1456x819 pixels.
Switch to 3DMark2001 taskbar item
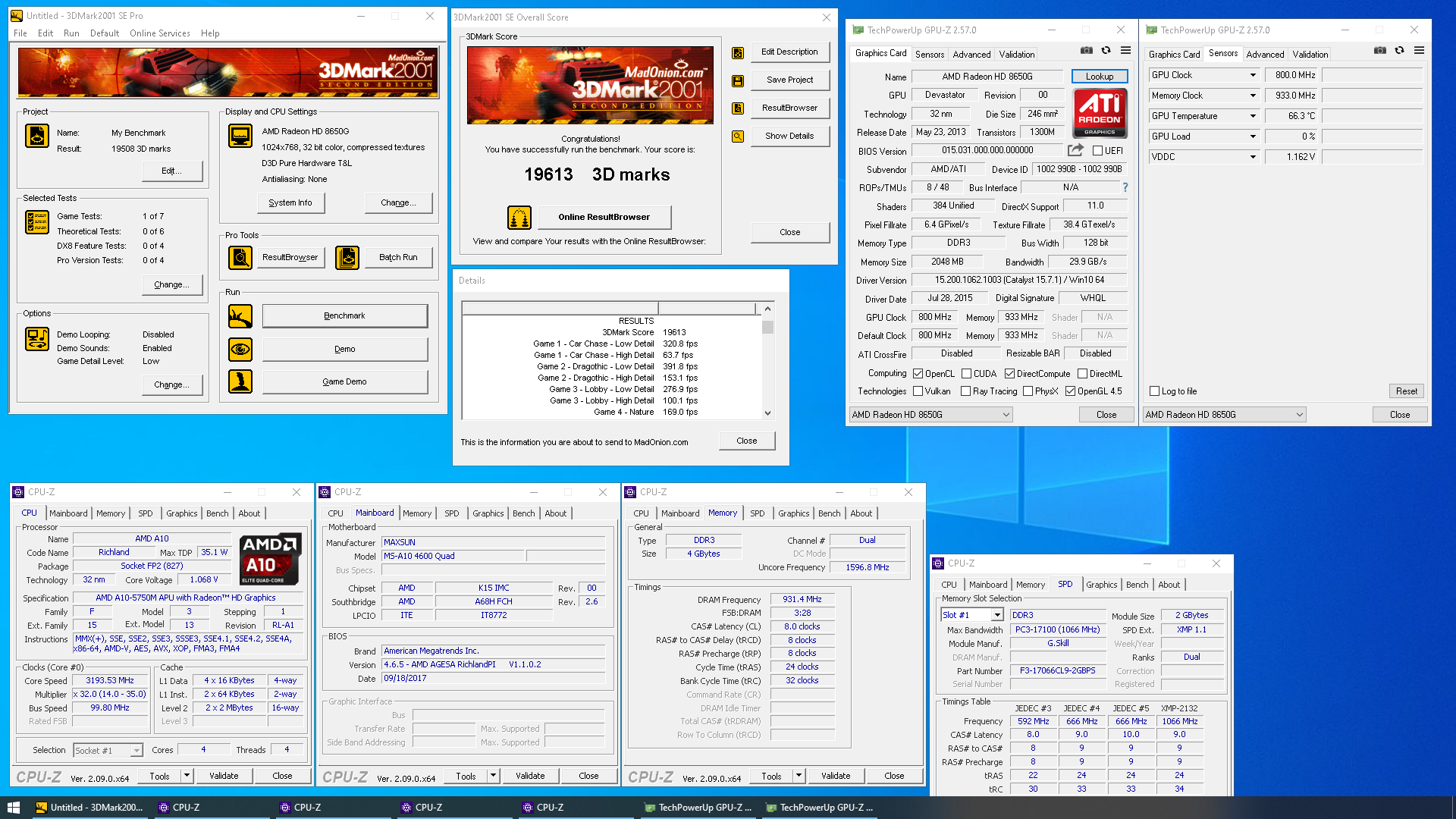89,808
